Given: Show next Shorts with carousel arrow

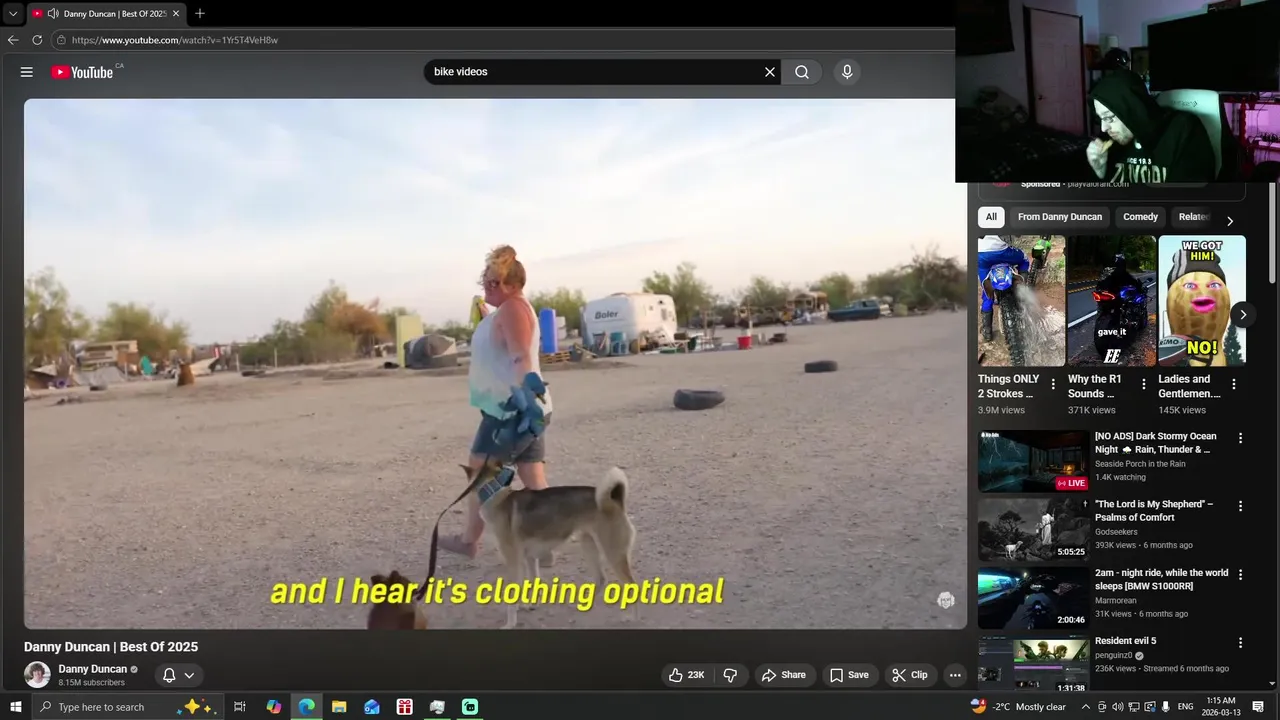Looking at the screenshot, I should 1242,315.
